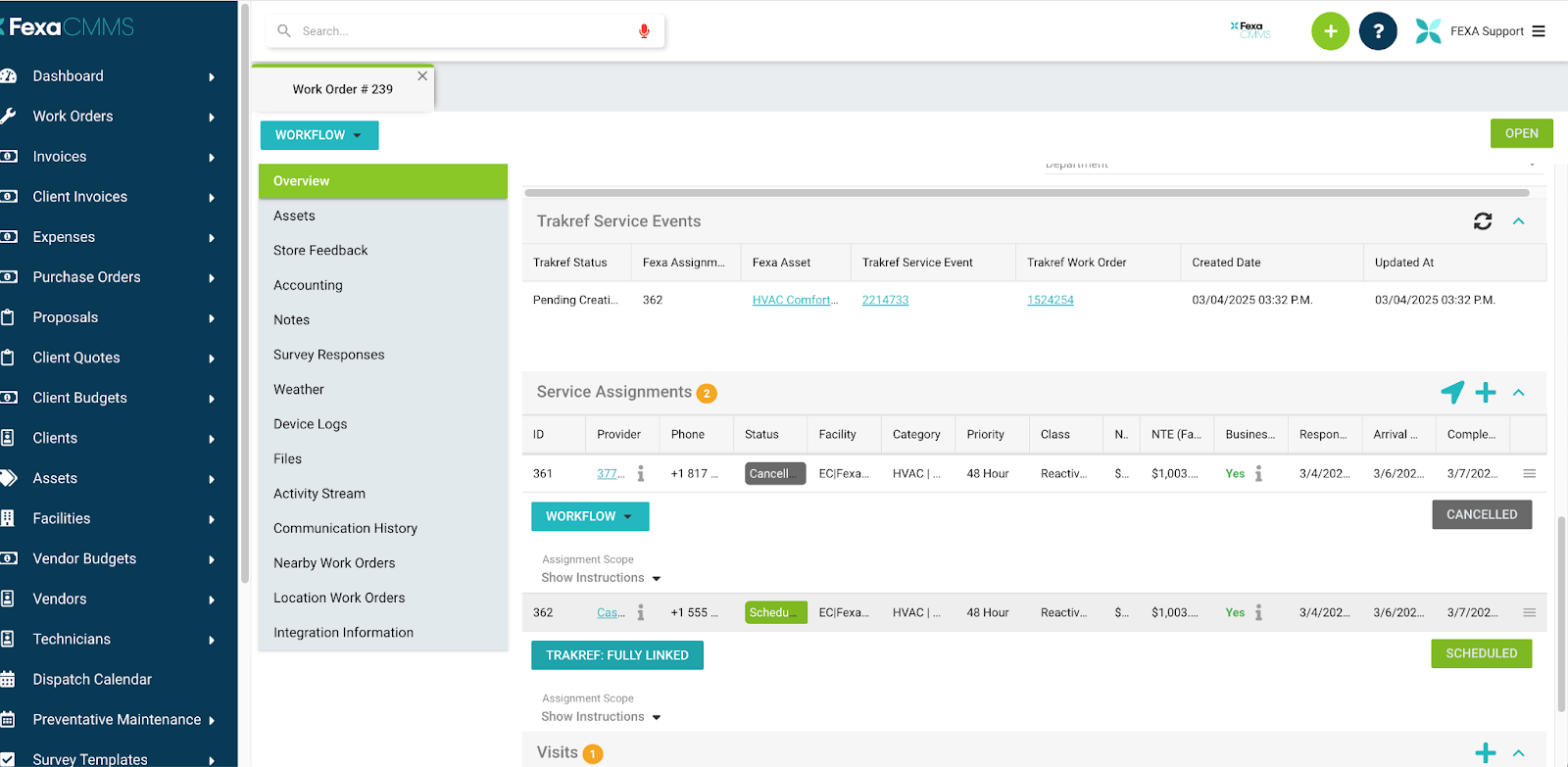This screenshot has height=767, width=1568.
Task: Refresh Trakref Service Events
Action: click(x=1483, y=221)
